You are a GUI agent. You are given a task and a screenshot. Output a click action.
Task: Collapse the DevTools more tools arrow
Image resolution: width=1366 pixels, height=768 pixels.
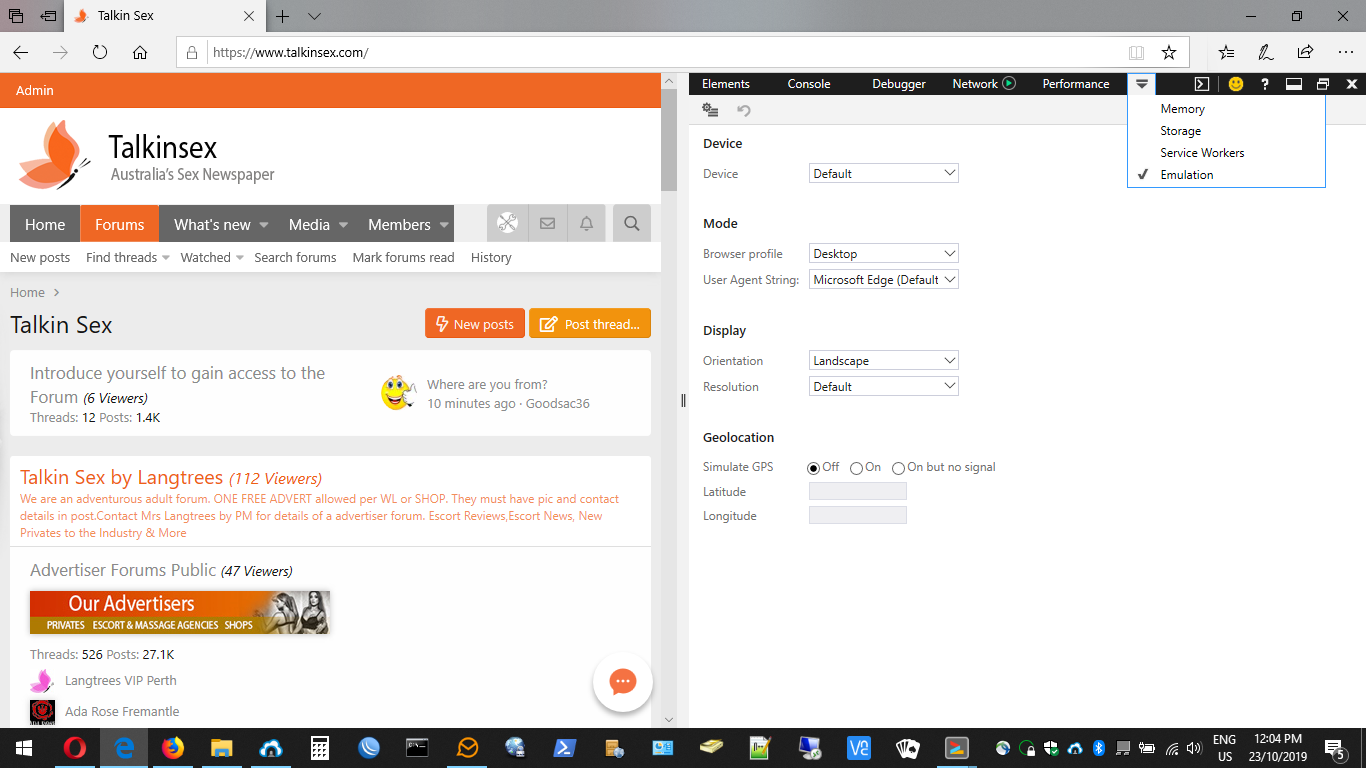click(1141, 84)
